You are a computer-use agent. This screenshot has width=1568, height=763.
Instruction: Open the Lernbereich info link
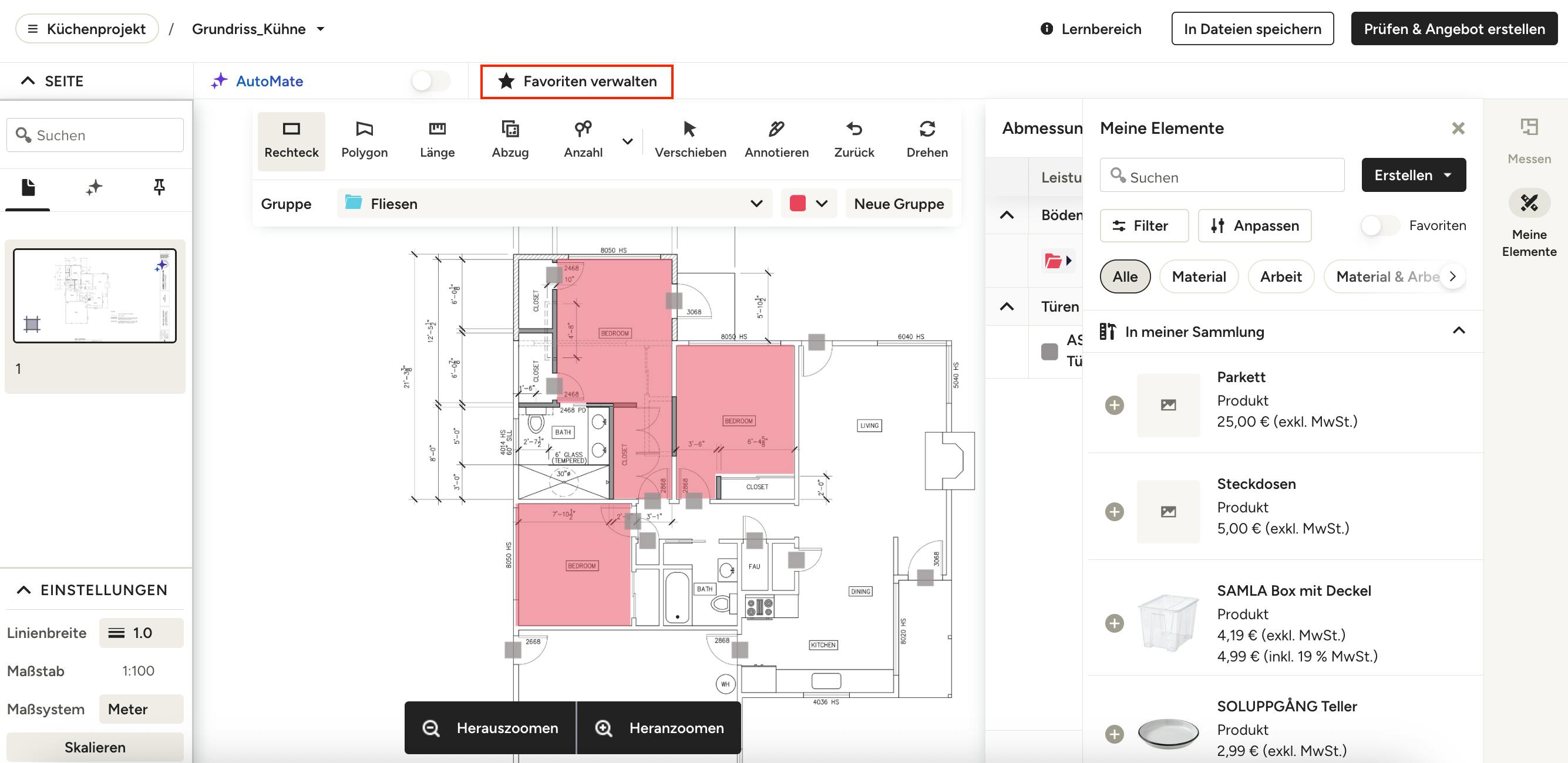[x=1091, y=29]
